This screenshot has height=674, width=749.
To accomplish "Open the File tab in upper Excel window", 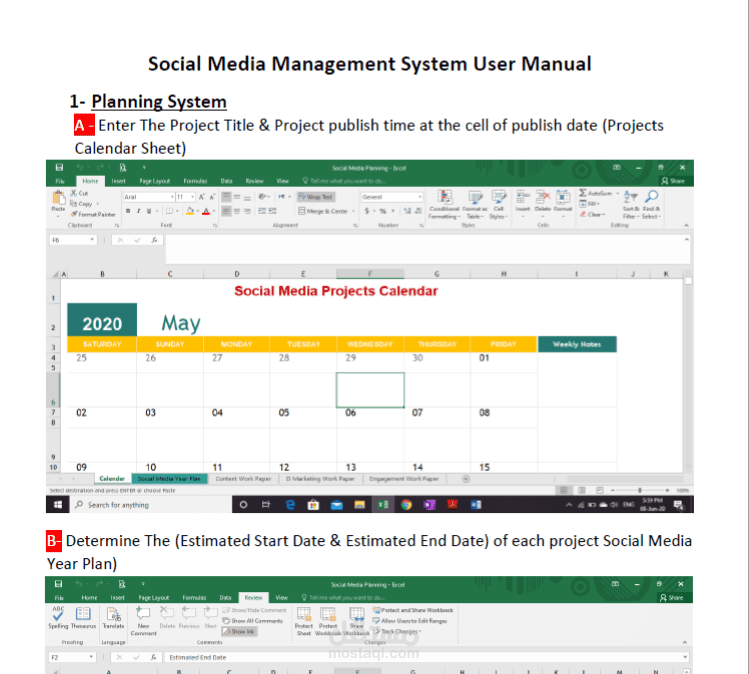I will point(60,181).
